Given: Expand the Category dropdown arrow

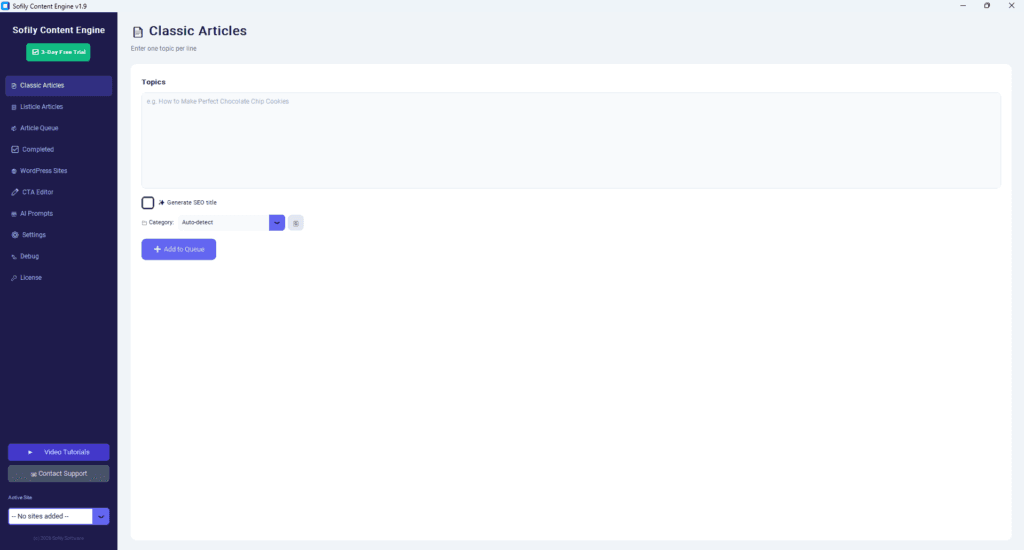Looking at the screenshot, I should pos(277,222).
